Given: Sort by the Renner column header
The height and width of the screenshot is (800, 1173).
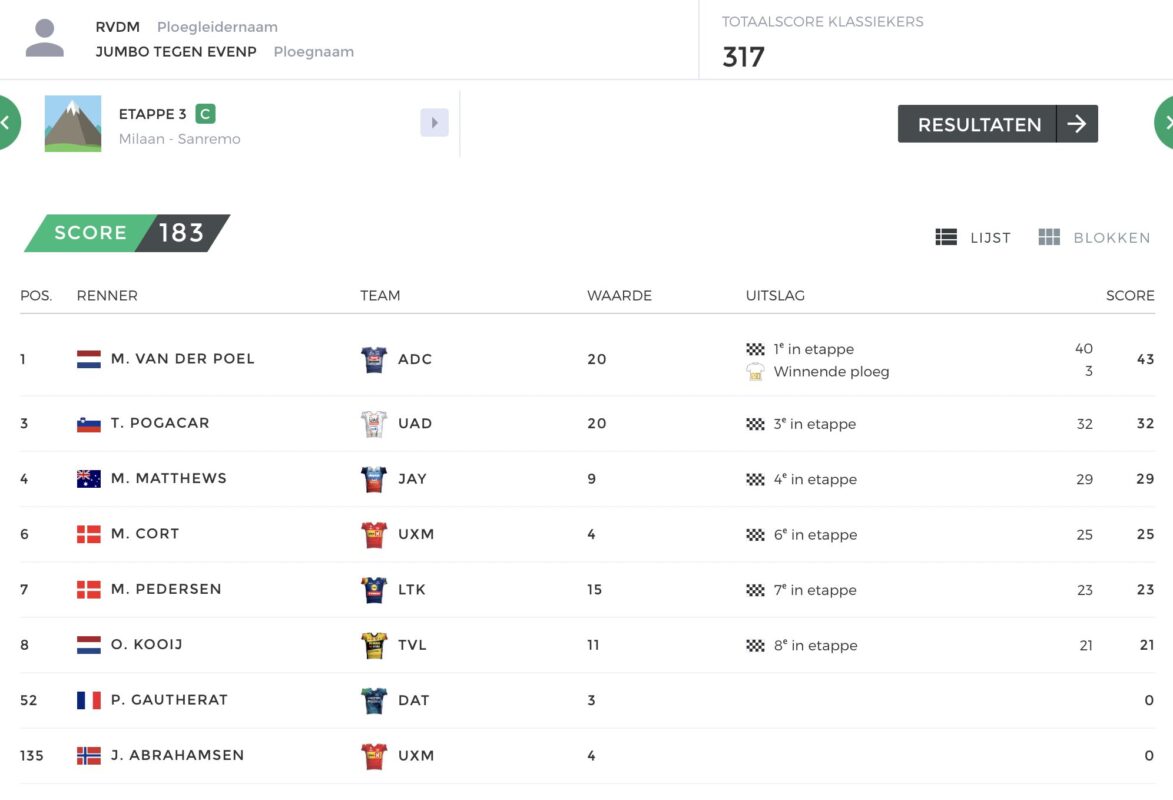Looking at the screenshot, I should (107, 296).
